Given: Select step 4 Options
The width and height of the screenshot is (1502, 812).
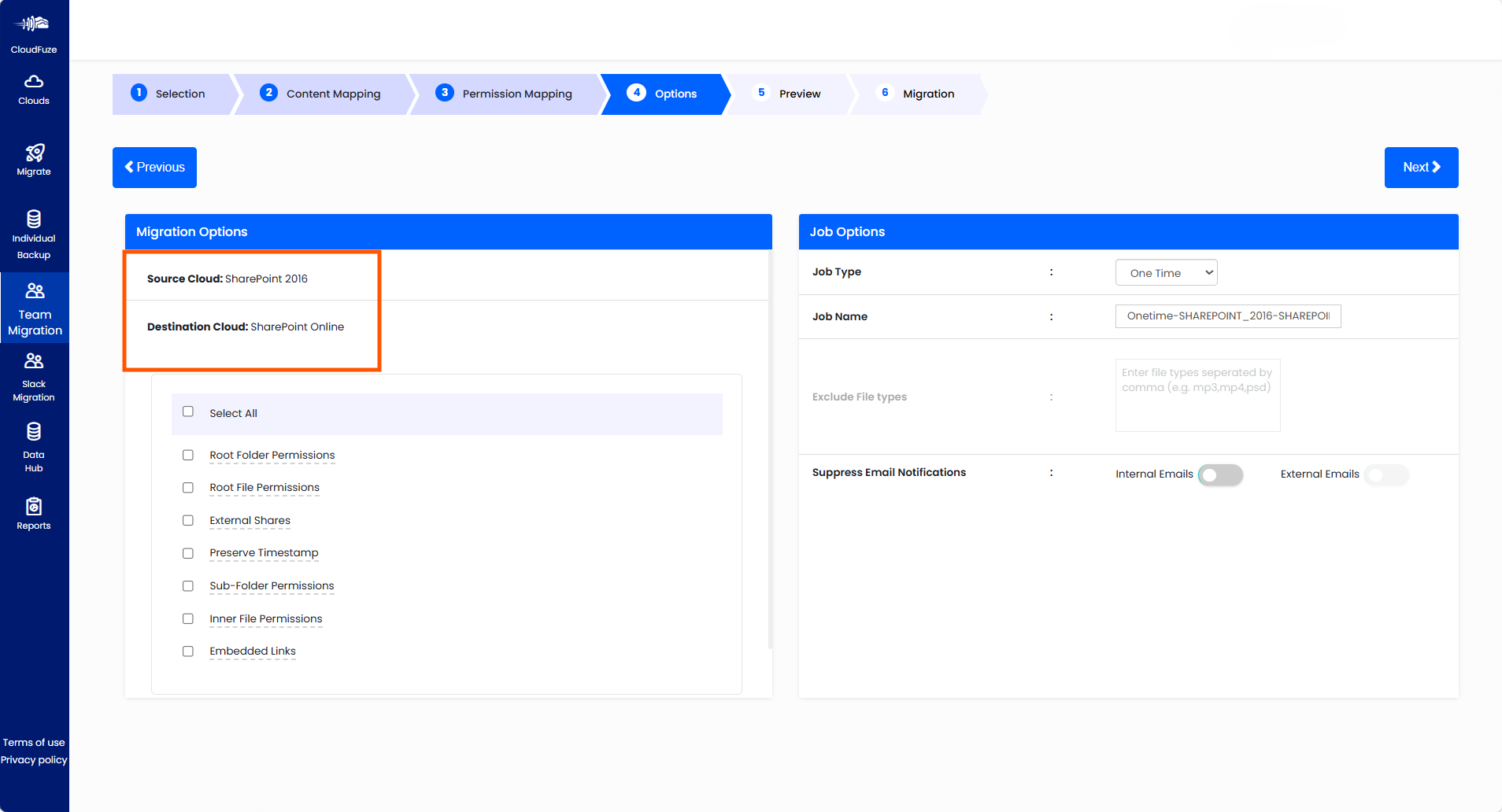Looking at the screenshot, I should coord(665,94).
